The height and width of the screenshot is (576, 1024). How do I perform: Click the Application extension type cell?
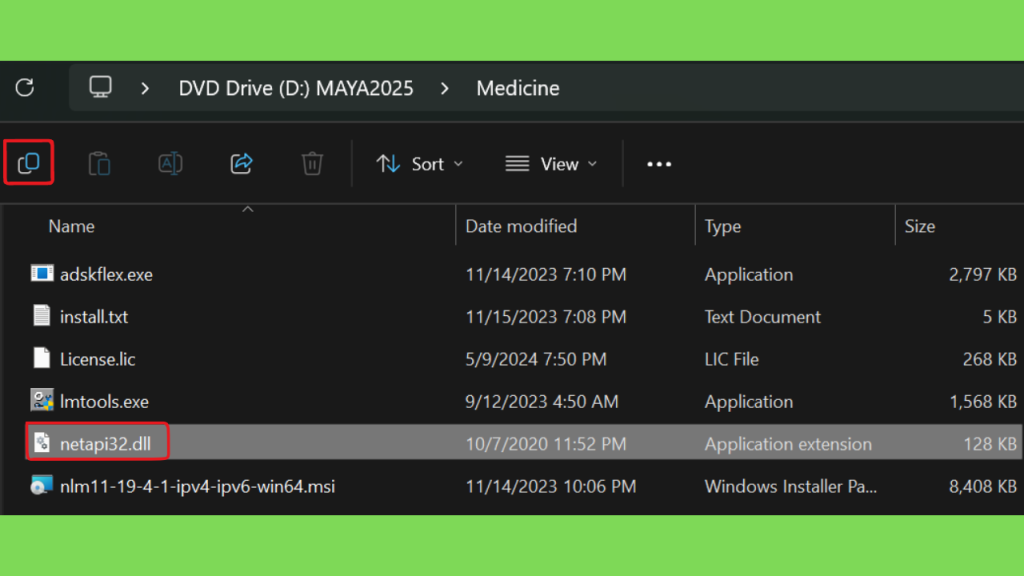pos(788,444)
